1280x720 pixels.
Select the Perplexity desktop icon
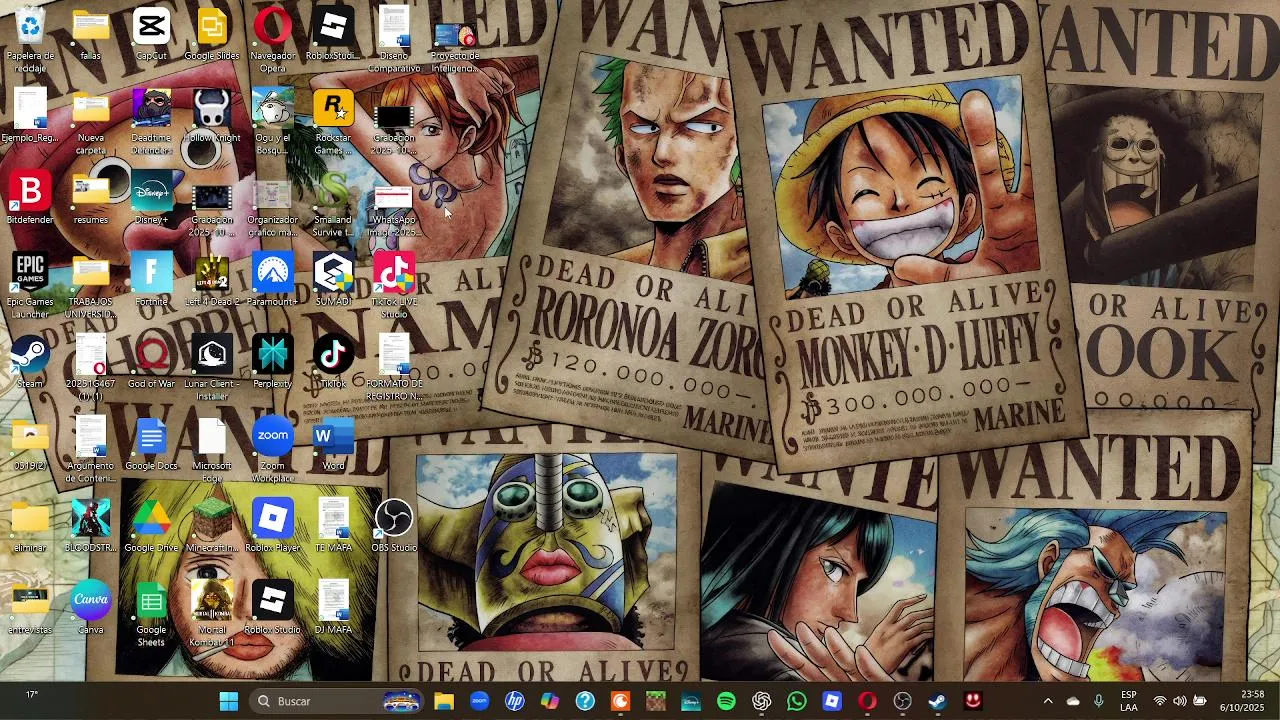272,363
